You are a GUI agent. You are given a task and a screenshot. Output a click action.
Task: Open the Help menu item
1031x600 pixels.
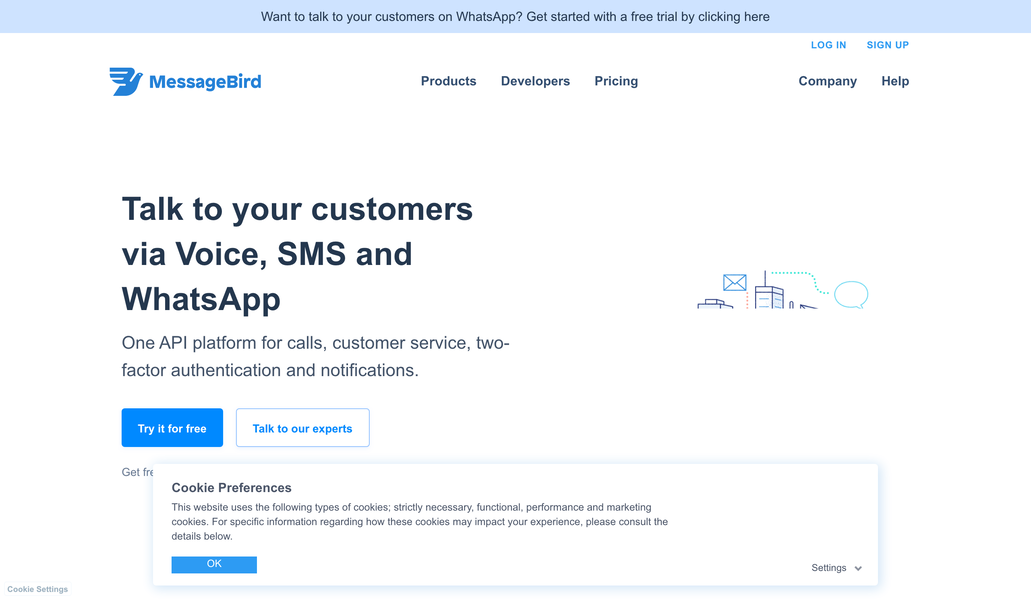(x=895, y=81)
